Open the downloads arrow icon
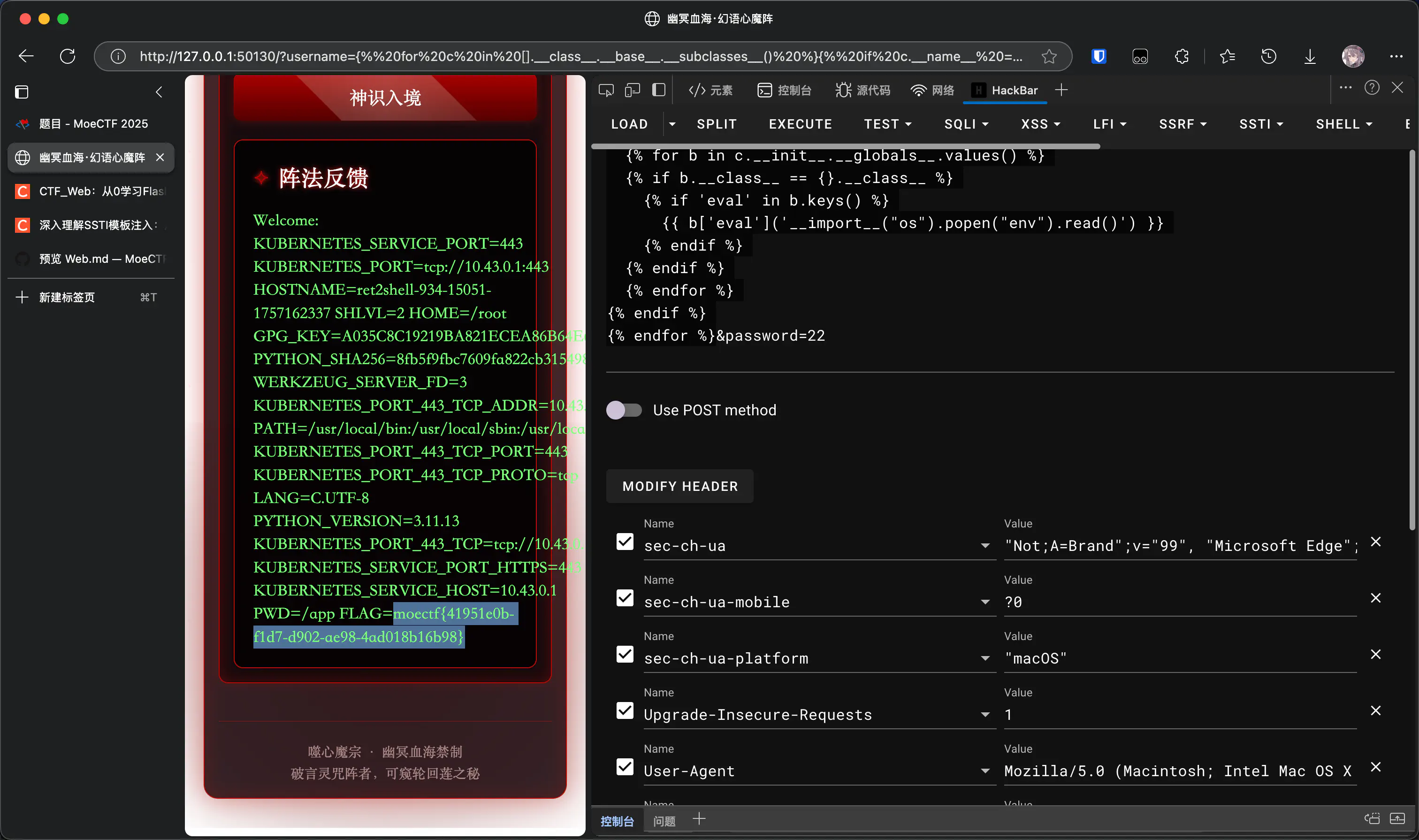The width and height of the screenshot is (1419, 840). (x=1310, y=56)
